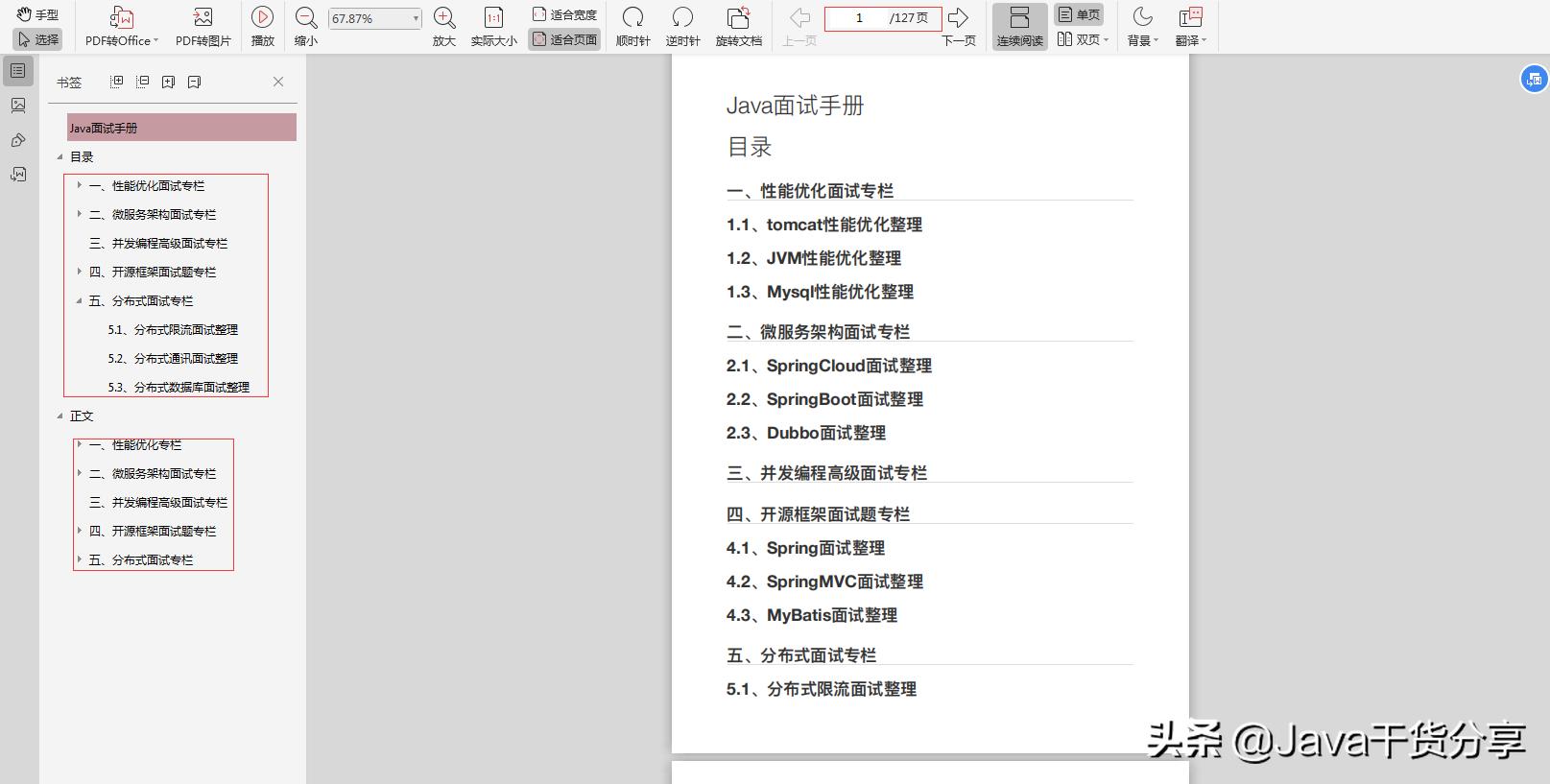1550x784 pixels.
Task: Open zoom percentage dropdown arrow
Action: tap(416, 18)
